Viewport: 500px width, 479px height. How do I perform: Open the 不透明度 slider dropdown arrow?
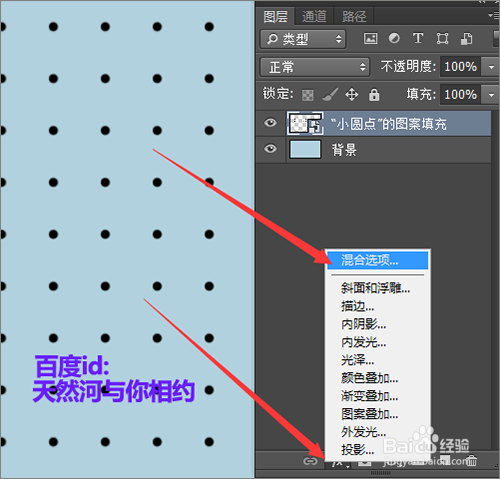(491, 67)
